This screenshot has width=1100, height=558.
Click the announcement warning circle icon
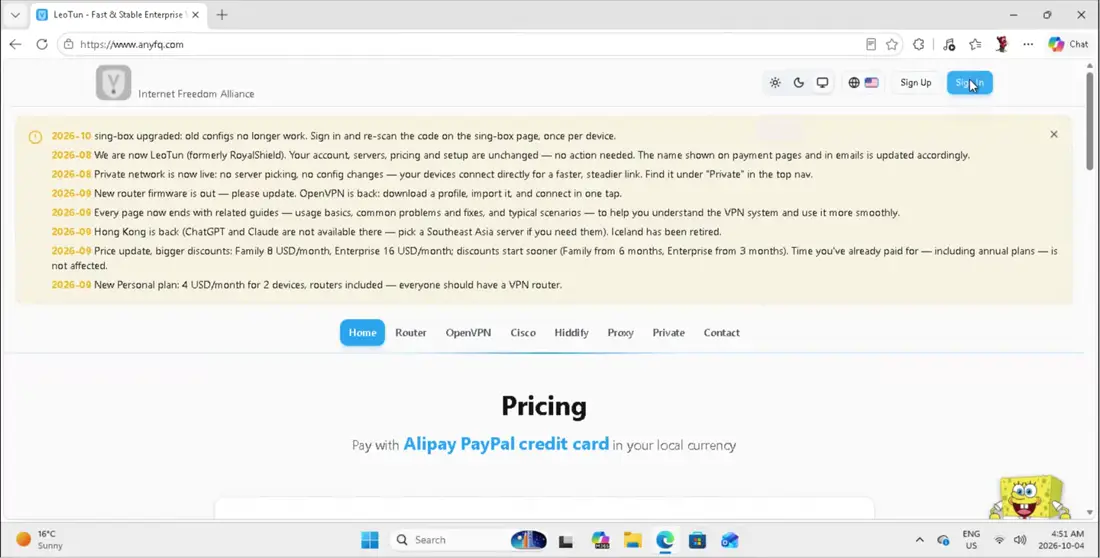click(x=35, y=137)
